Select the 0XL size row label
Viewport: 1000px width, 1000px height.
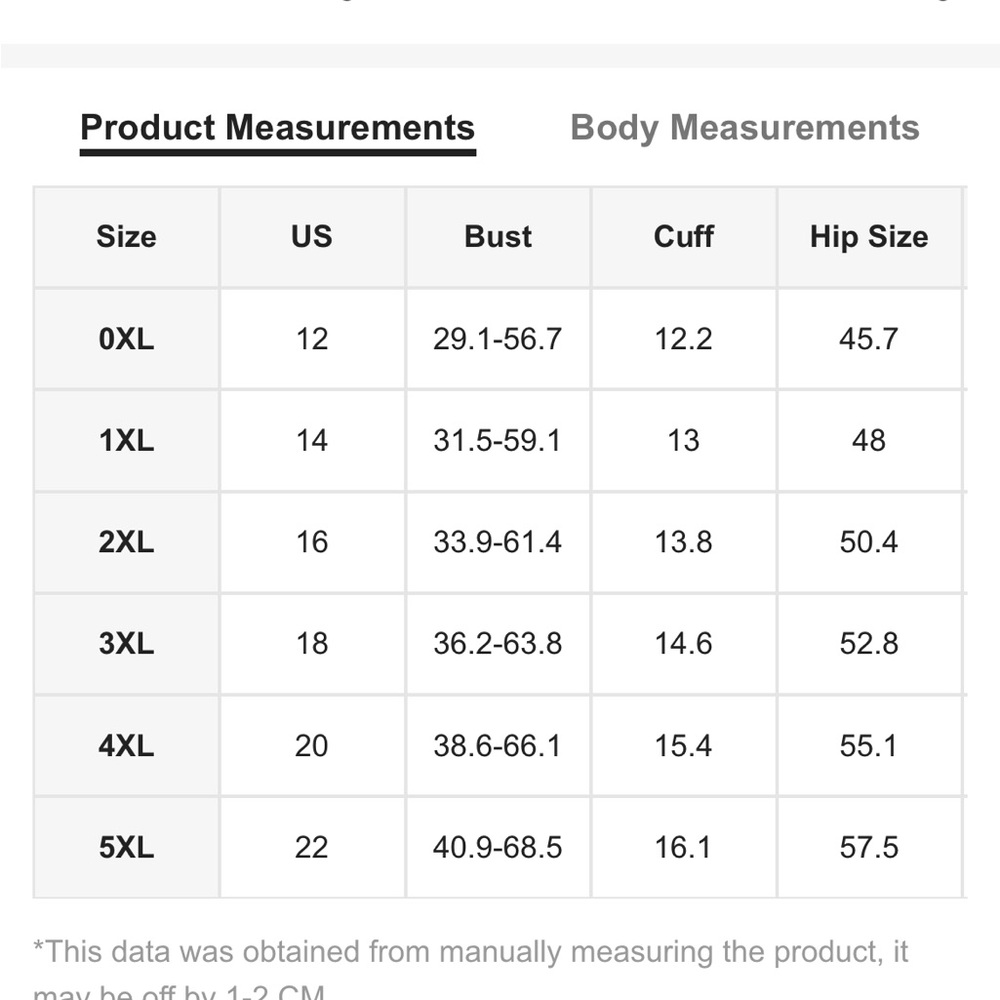pyautogui.click(x=126, y=339)
